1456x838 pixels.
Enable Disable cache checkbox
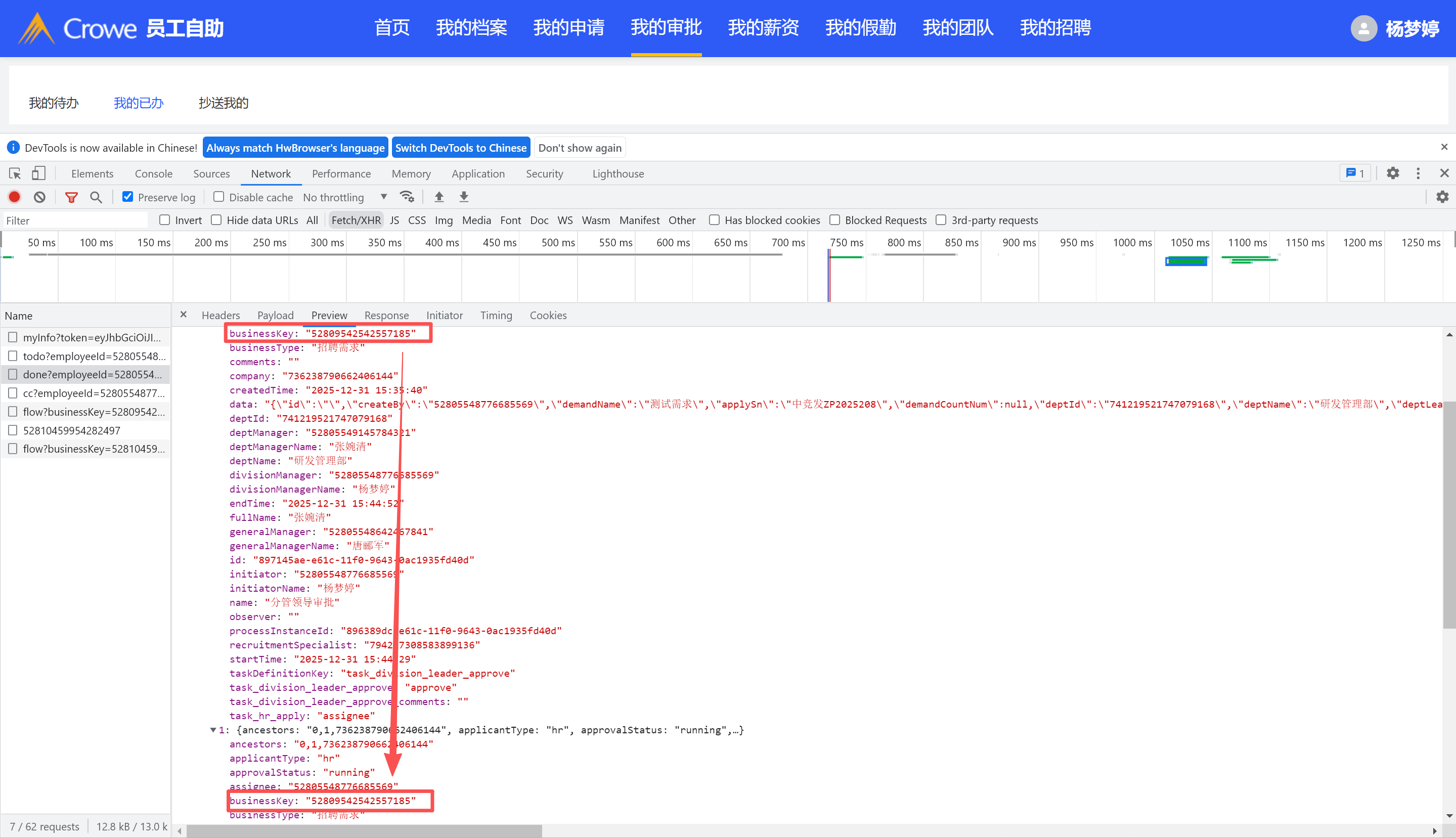[x=218, y=197]
